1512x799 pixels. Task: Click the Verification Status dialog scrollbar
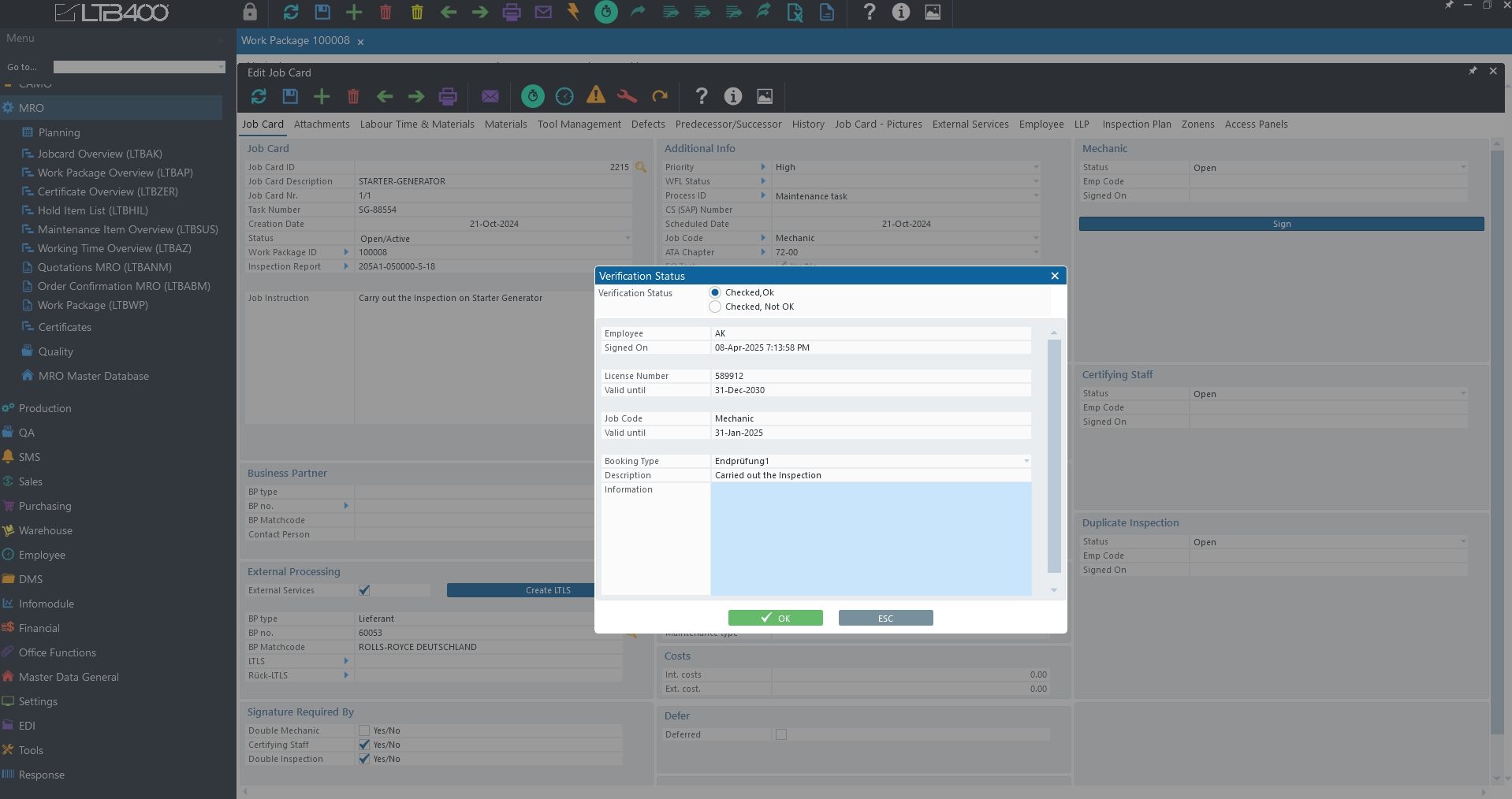[x=1054, y=457]
